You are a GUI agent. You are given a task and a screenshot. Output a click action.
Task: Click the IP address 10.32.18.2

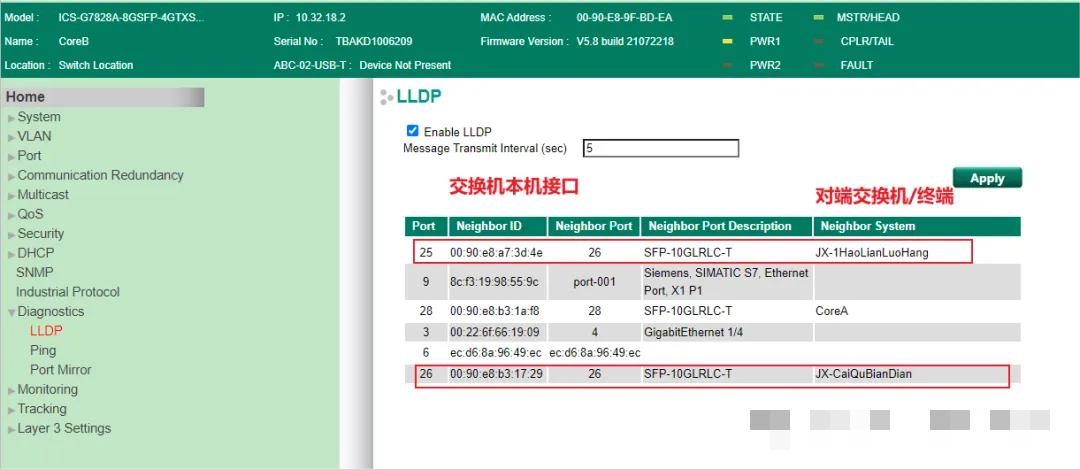[320, 18]
